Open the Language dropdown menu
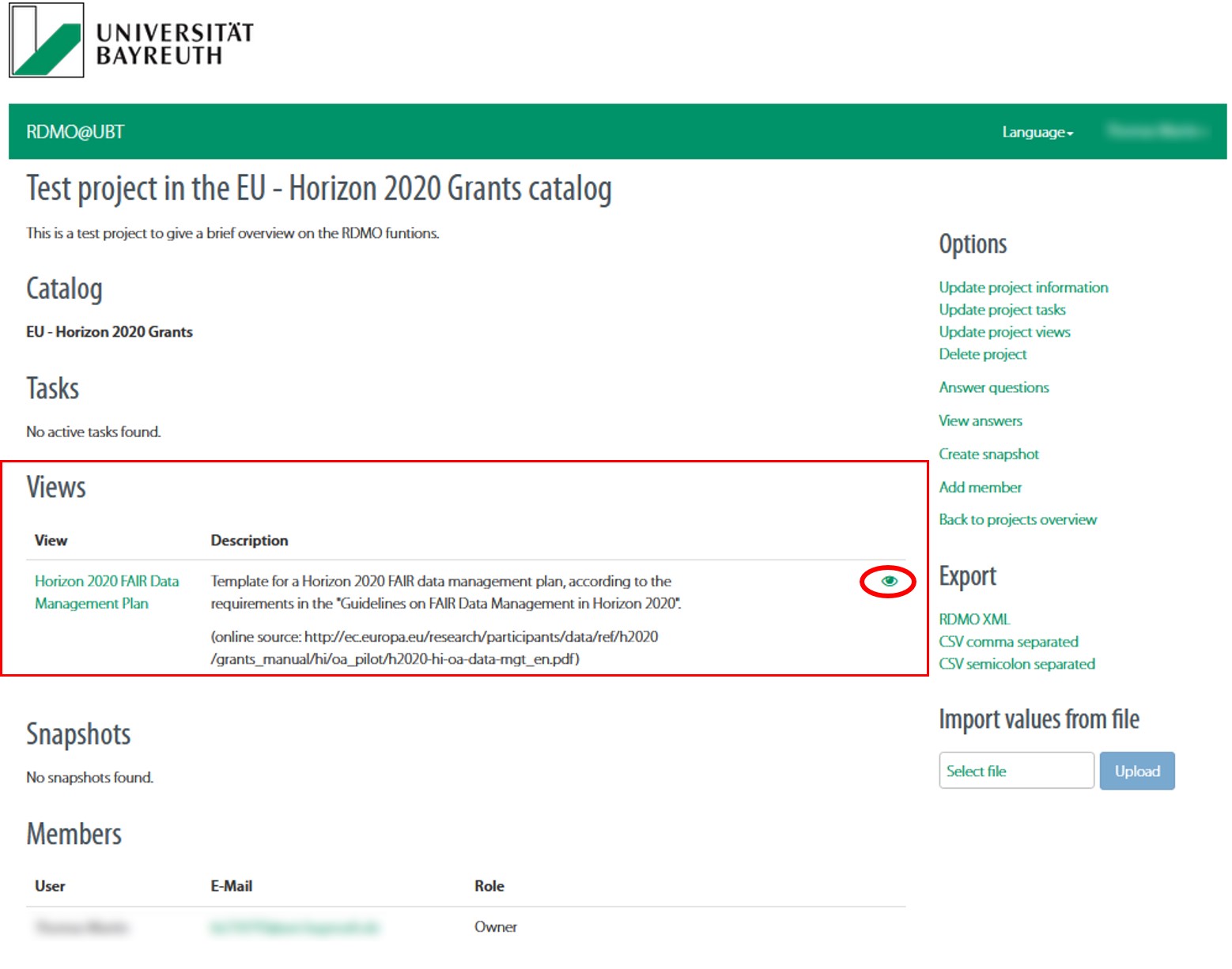1232x969 pixels. [1037, 132]
